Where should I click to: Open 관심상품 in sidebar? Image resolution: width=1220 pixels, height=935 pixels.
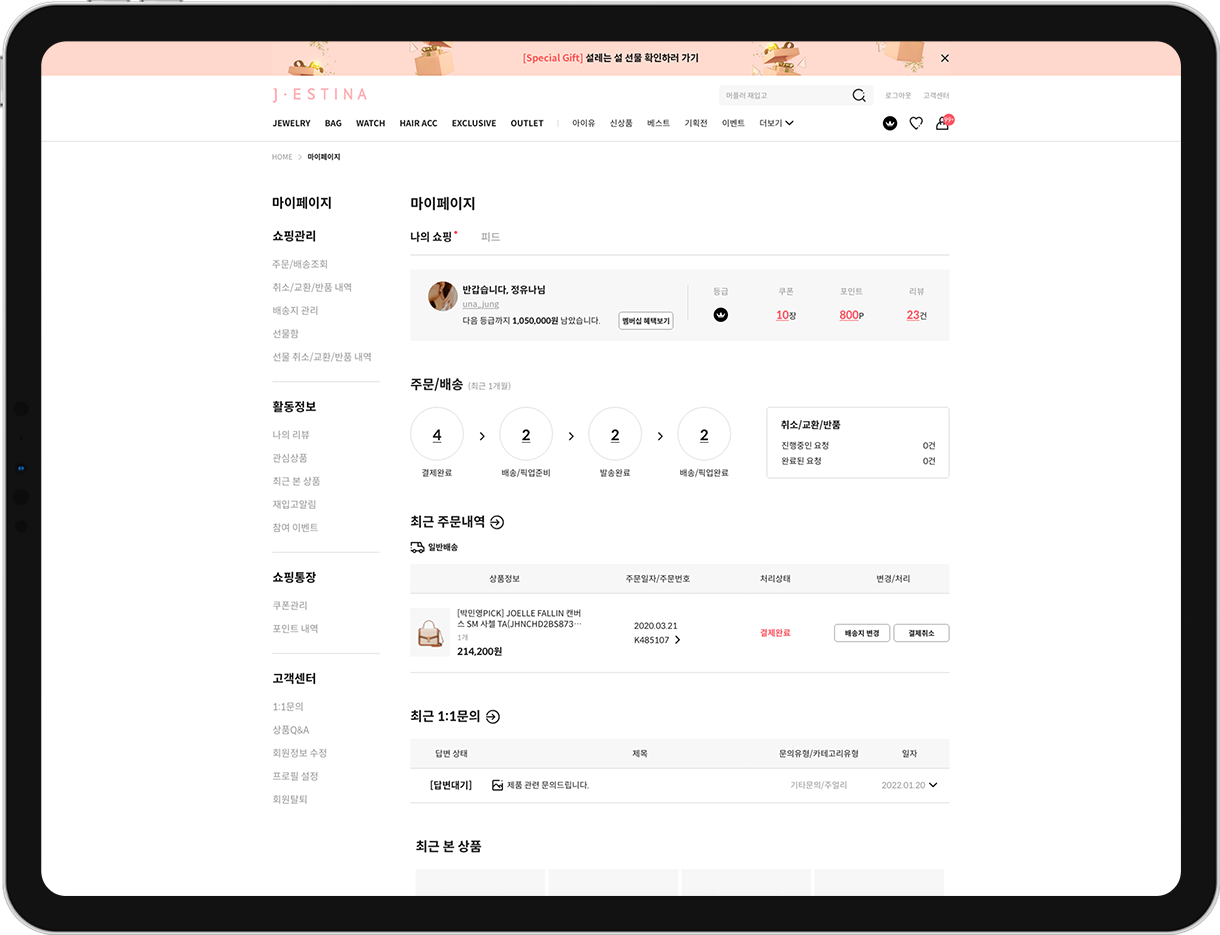point(290,458)
